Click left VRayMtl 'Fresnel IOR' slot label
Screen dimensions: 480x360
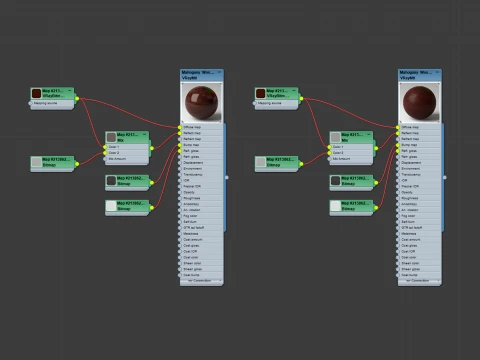pyautogui.click(x=192, y=186)
